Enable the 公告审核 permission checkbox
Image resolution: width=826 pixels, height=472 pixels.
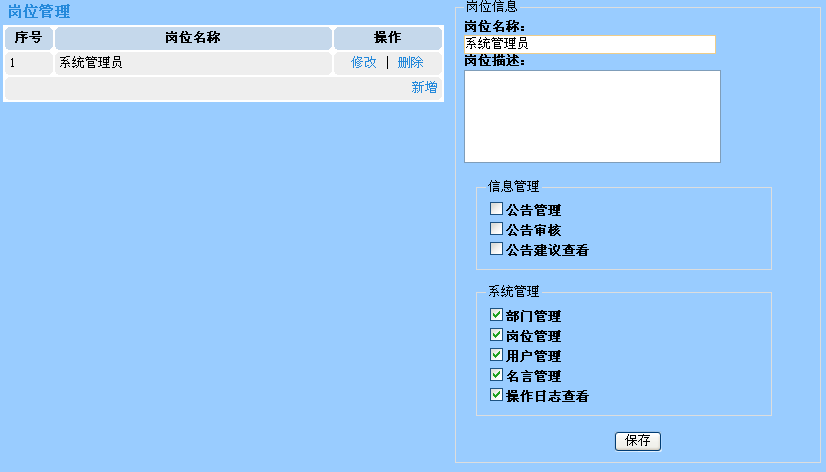[x=496, y=229]
